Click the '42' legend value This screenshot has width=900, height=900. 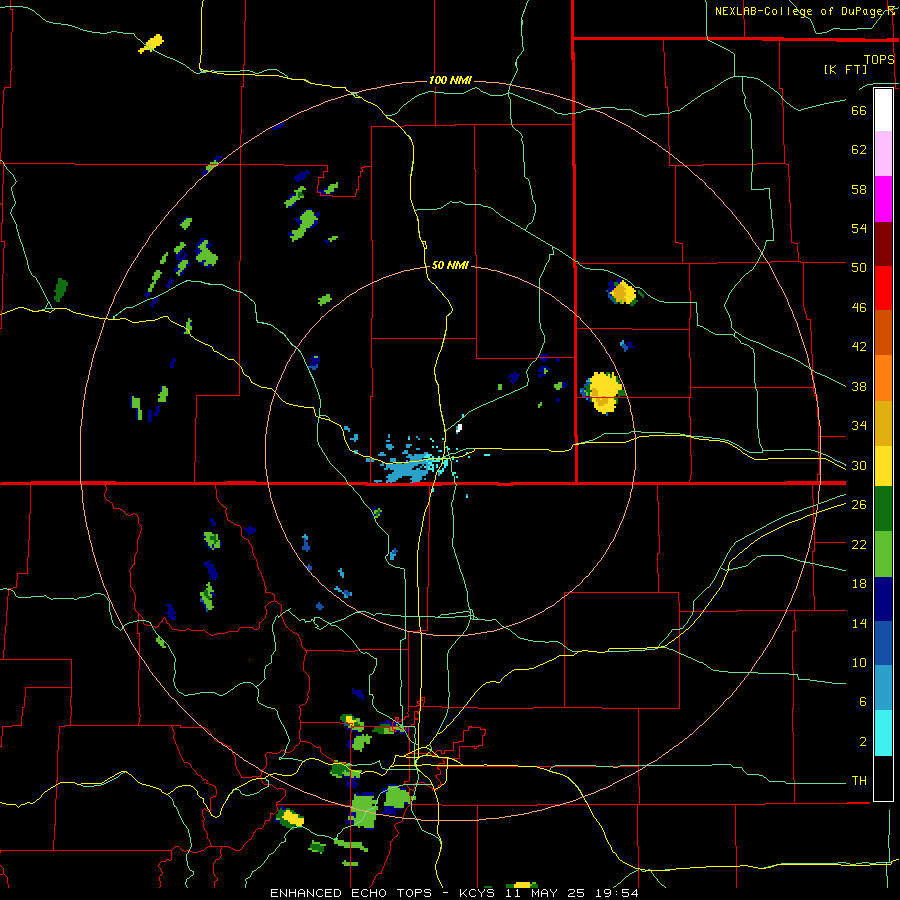pyautogui.click(x=859, y=347)
